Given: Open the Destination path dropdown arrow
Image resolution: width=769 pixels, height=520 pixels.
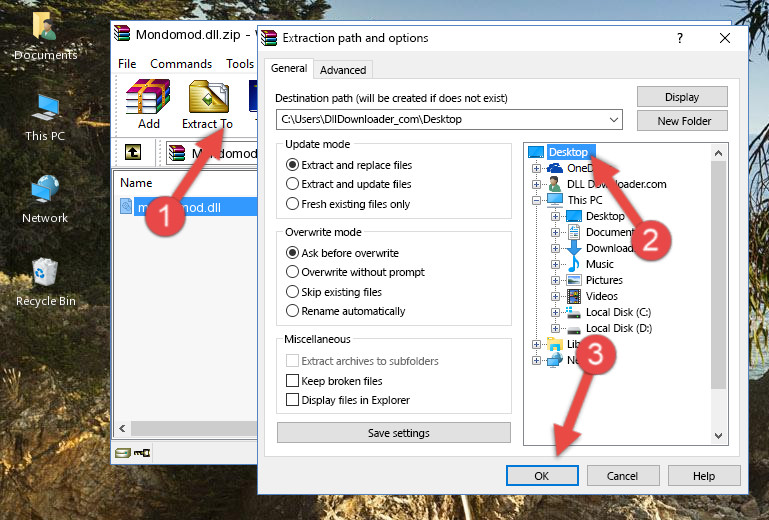Looking at the screenshot, I should pos(614,120).
